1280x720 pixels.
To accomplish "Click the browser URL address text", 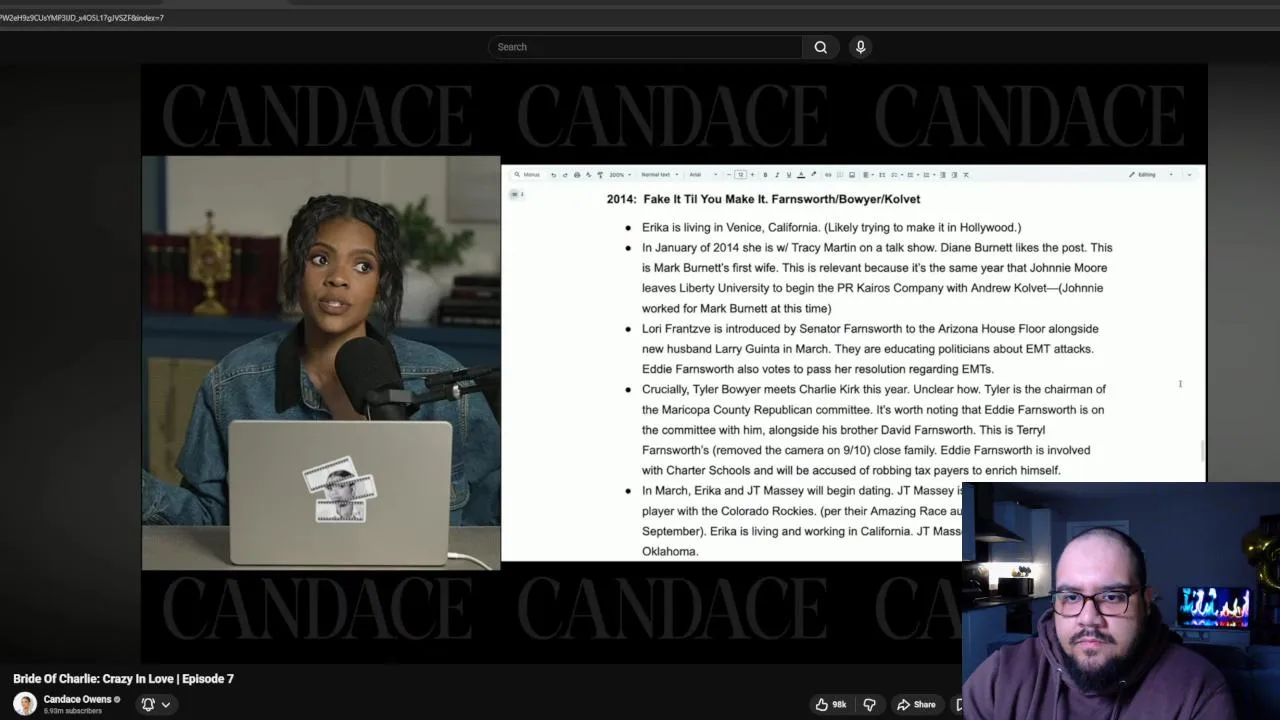I will [82, 18].
